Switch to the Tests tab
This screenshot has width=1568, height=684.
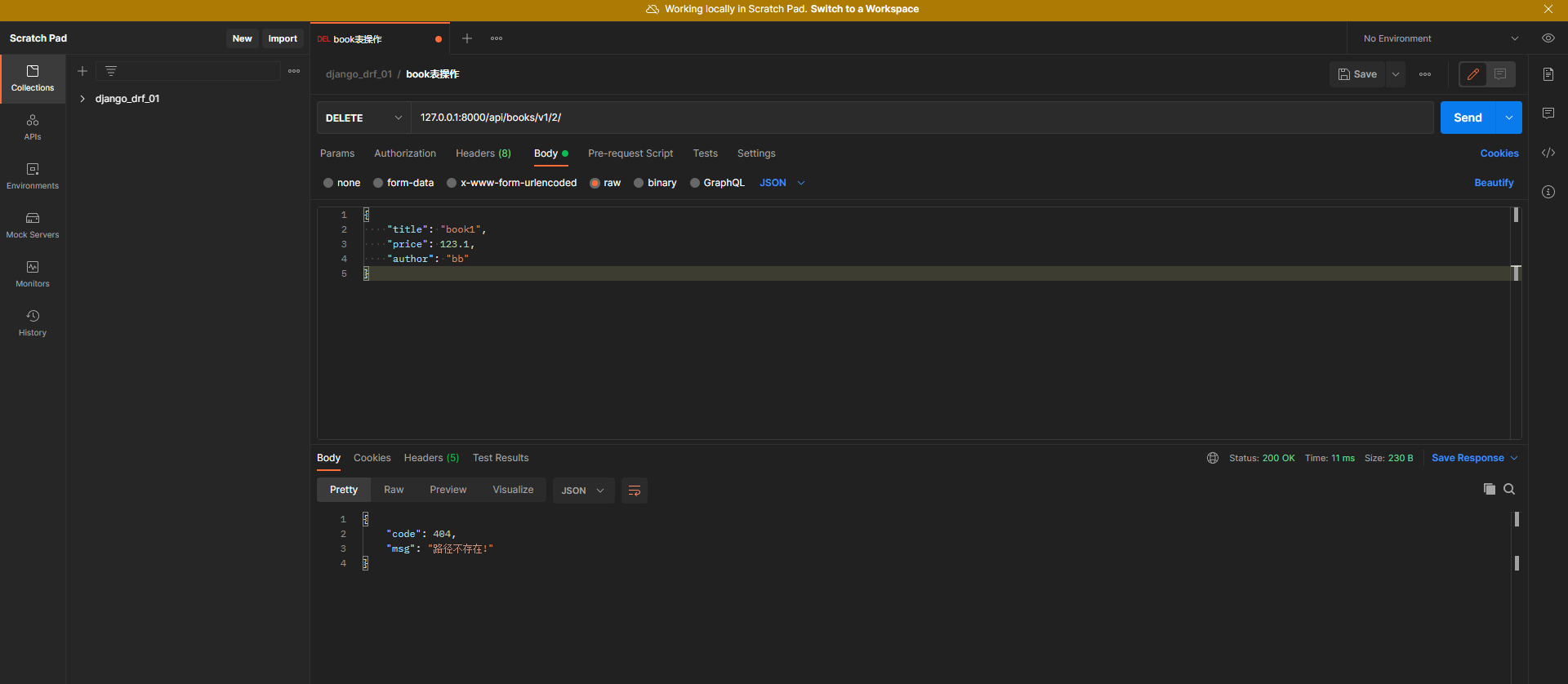(706, 153)
